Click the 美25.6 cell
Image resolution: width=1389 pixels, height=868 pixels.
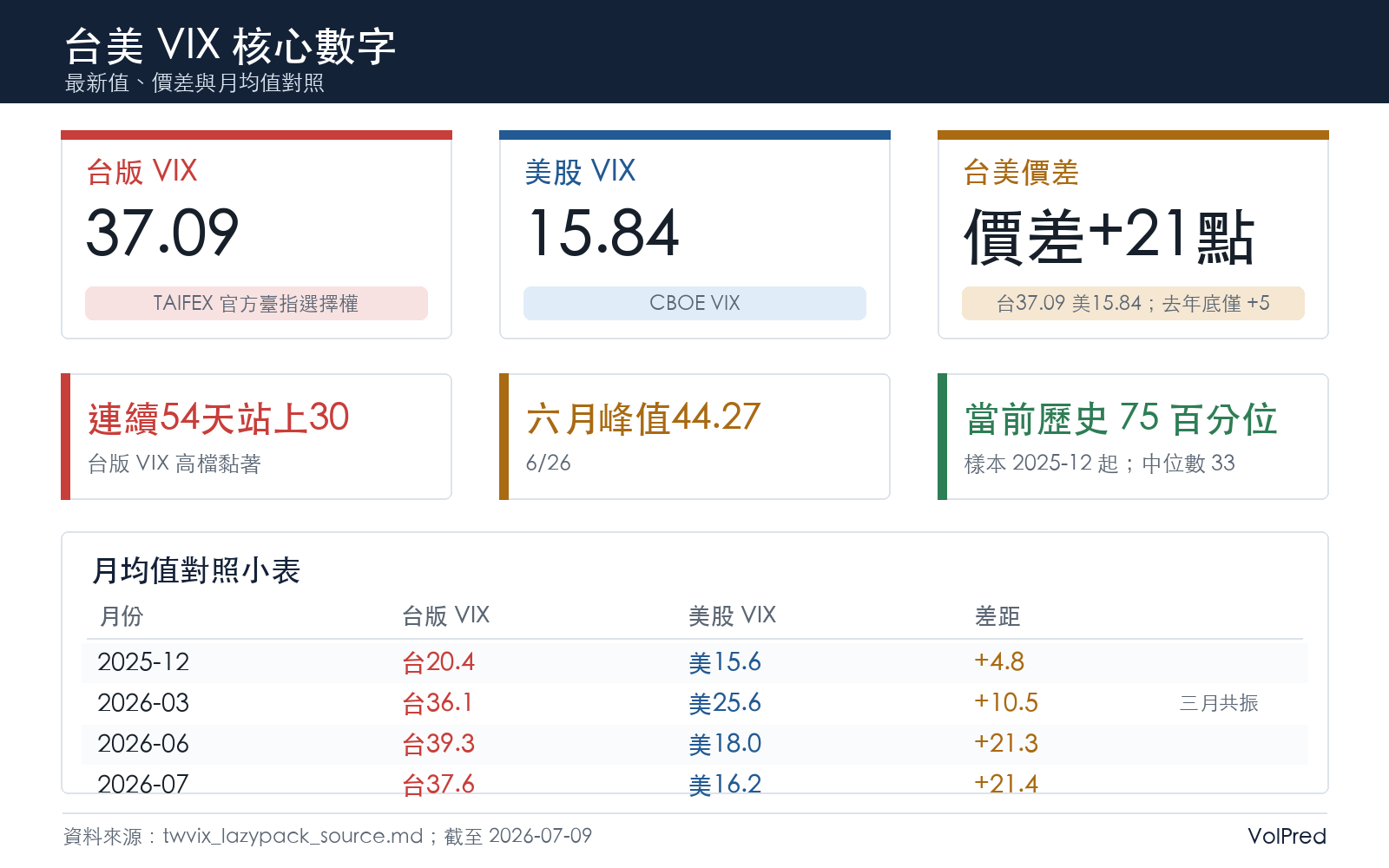pyautogui.click(x=725, y=703)
